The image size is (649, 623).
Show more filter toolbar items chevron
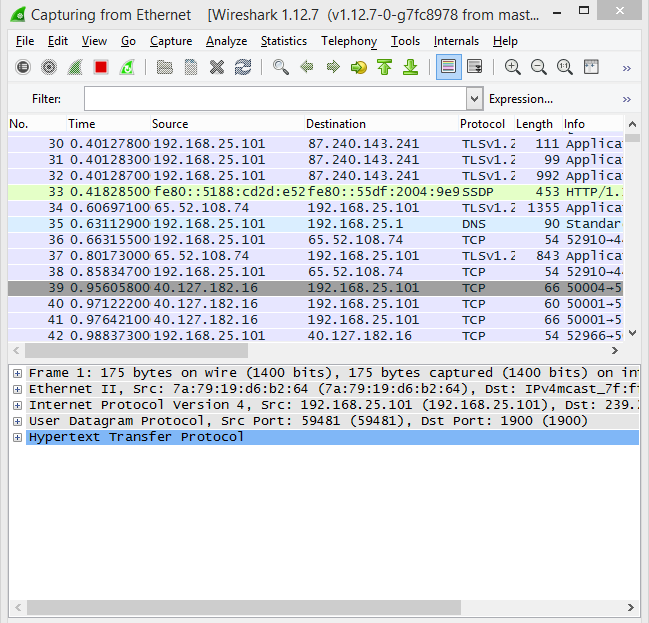click(x=627, y=99)
